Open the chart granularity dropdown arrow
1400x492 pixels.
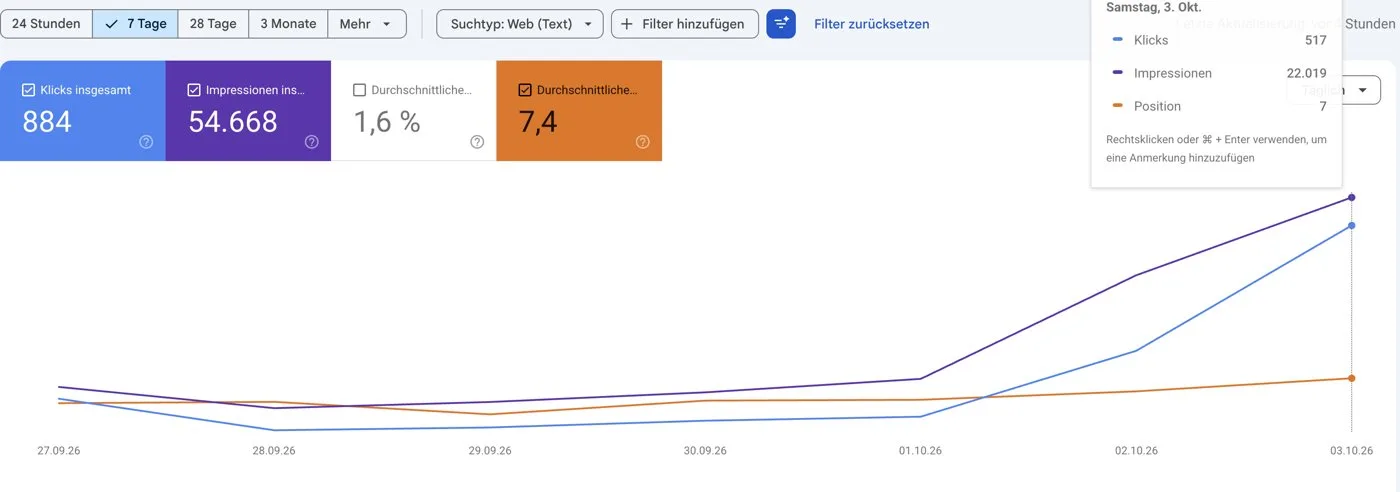(x=1362, y=91)
